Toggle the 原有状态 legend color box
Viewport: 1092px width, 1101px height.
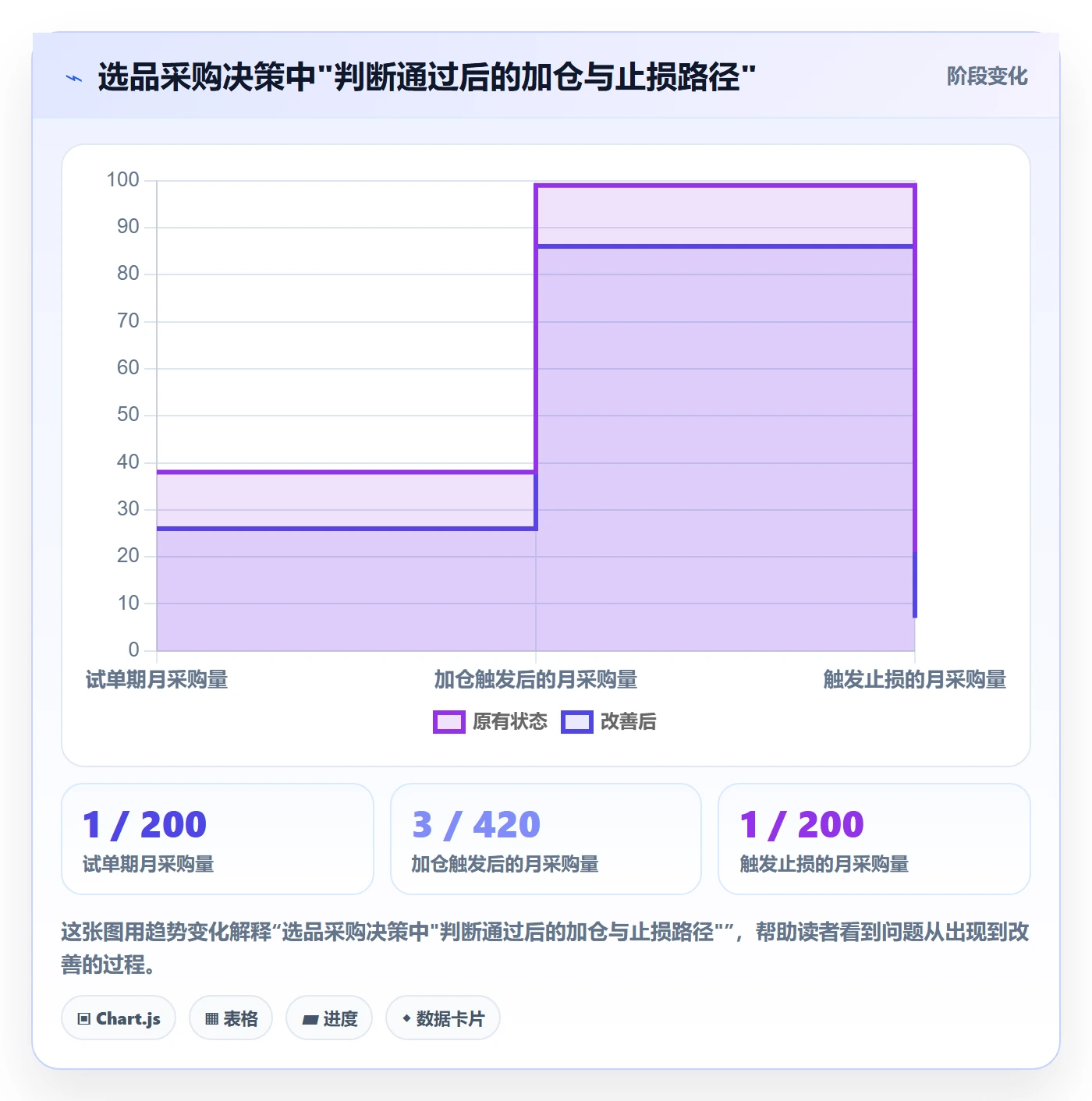(x=448, y=722)
